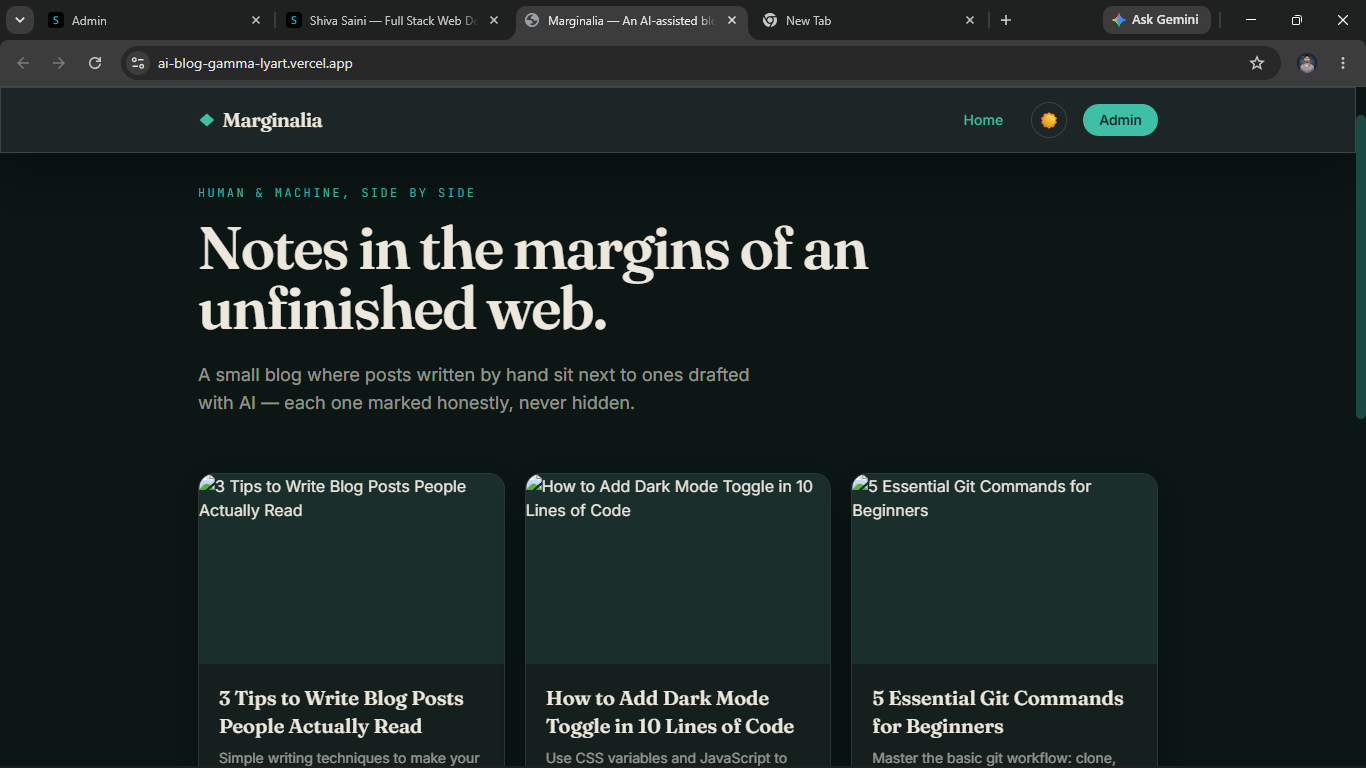Screen dimensions: 1366x768
Task: Click the 'Simple writing techniques' excerpt
Action: point(349,758)
